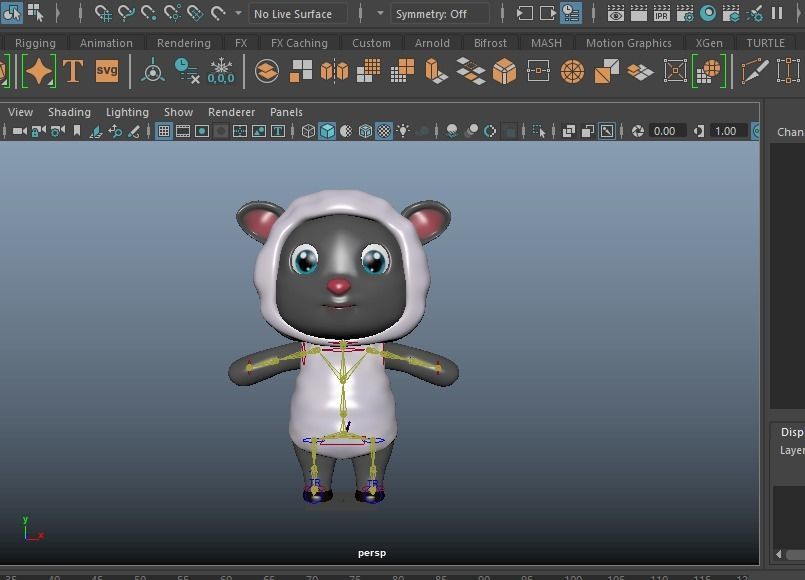Open viewport Panels menu
The image size is (805, 580).
[286, 112]
